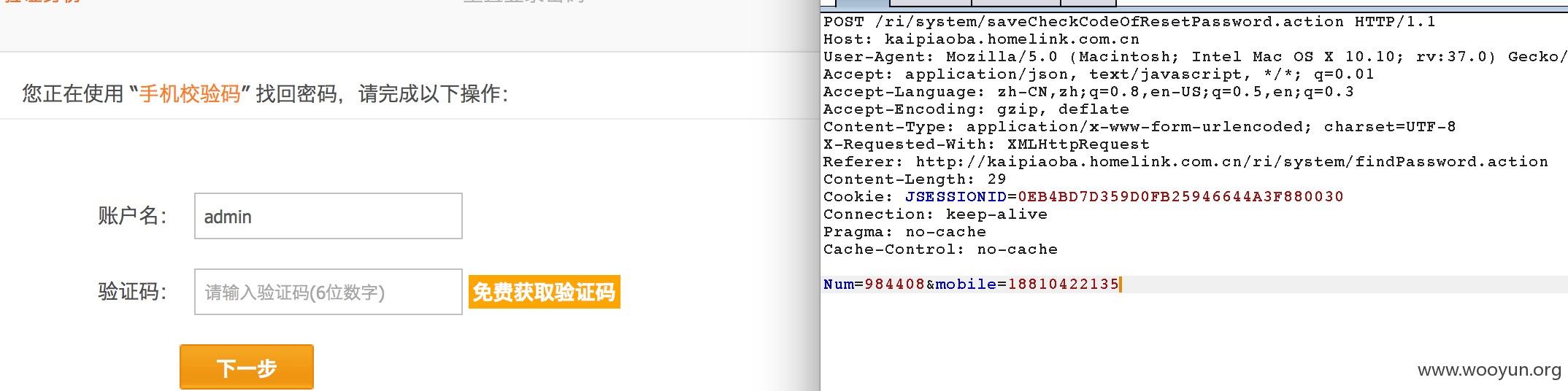Click the POST request line in the editor
This screenshot has height=391, width=1568.
pyautogui.click(x=1129, y=22)
